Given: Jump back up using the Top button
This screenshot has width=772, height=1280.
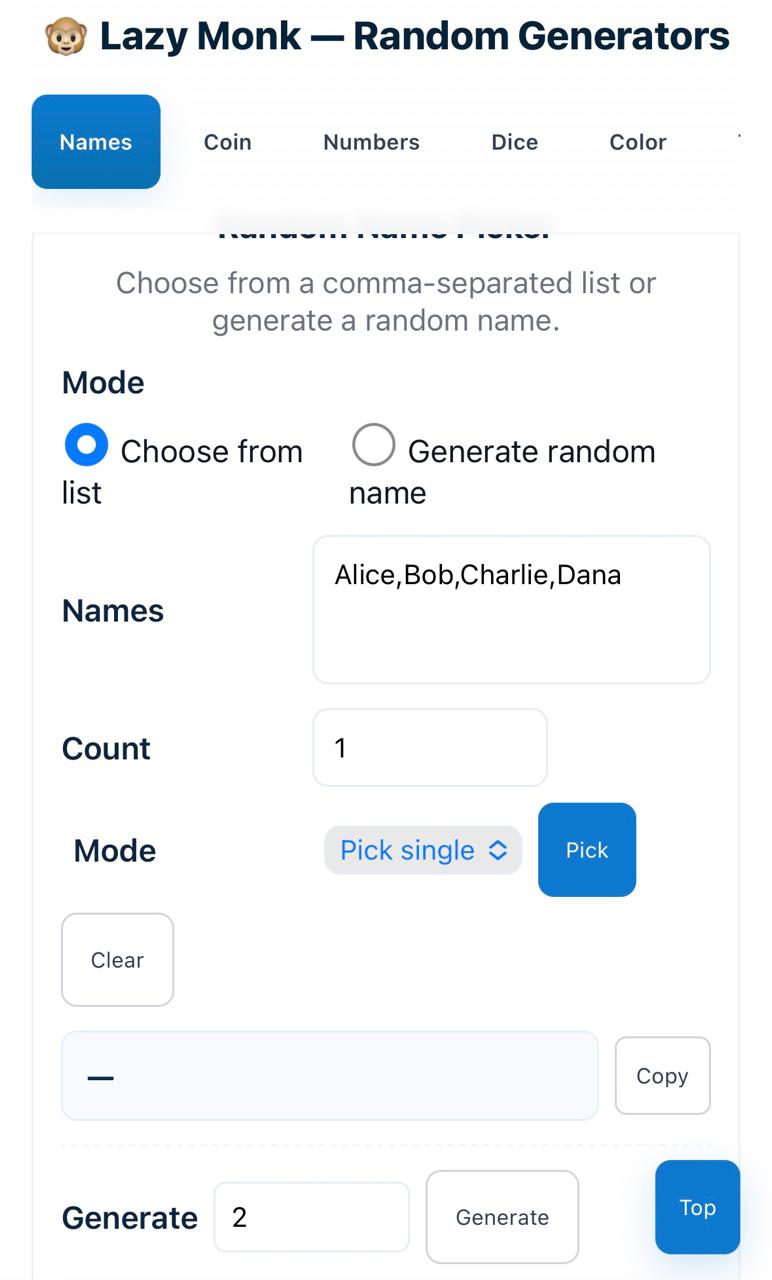Looking at the screenshot, I should point(697,1207).
